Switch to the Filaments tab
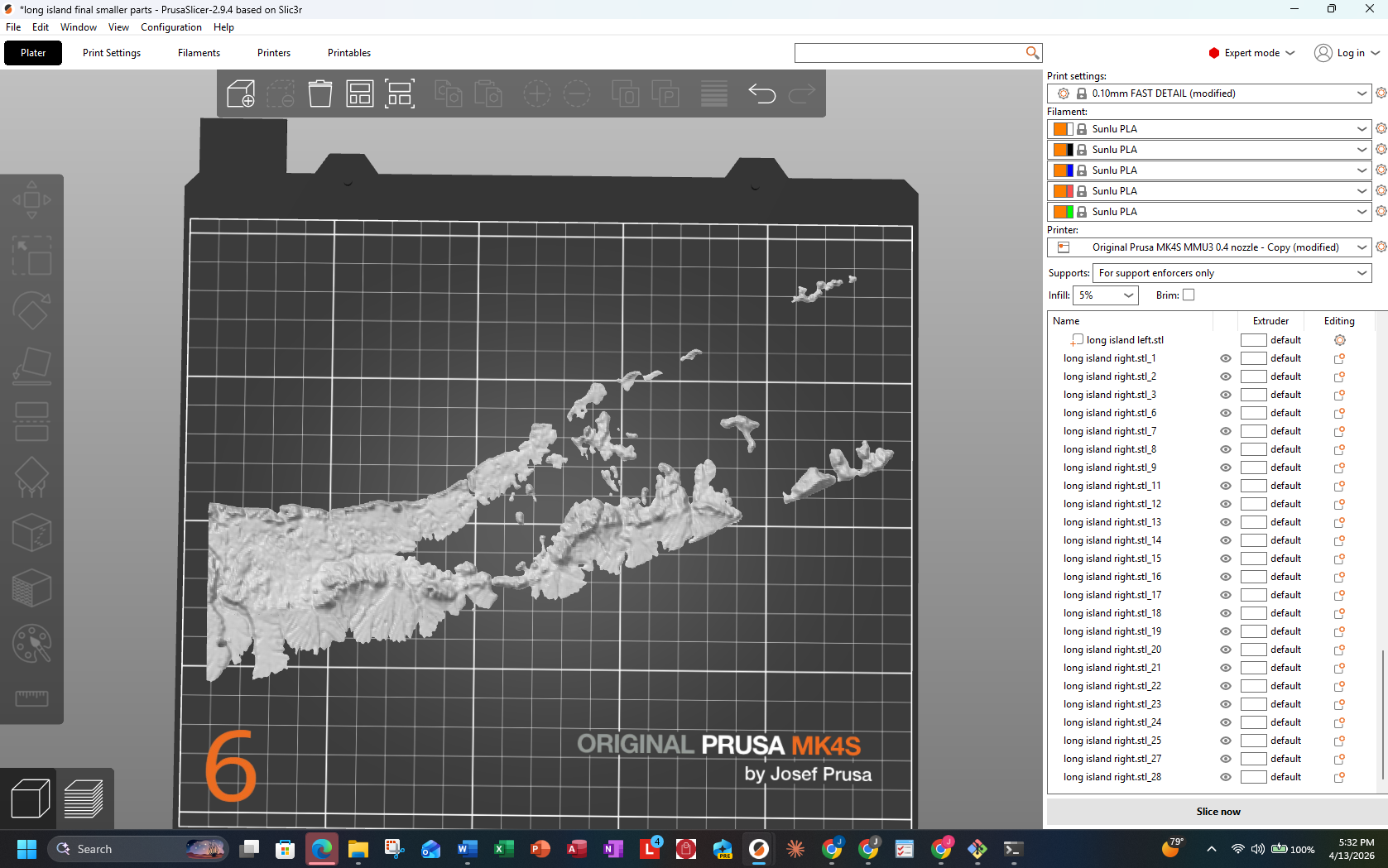This screenshot has width=1388, height=868. coord(199,53)
